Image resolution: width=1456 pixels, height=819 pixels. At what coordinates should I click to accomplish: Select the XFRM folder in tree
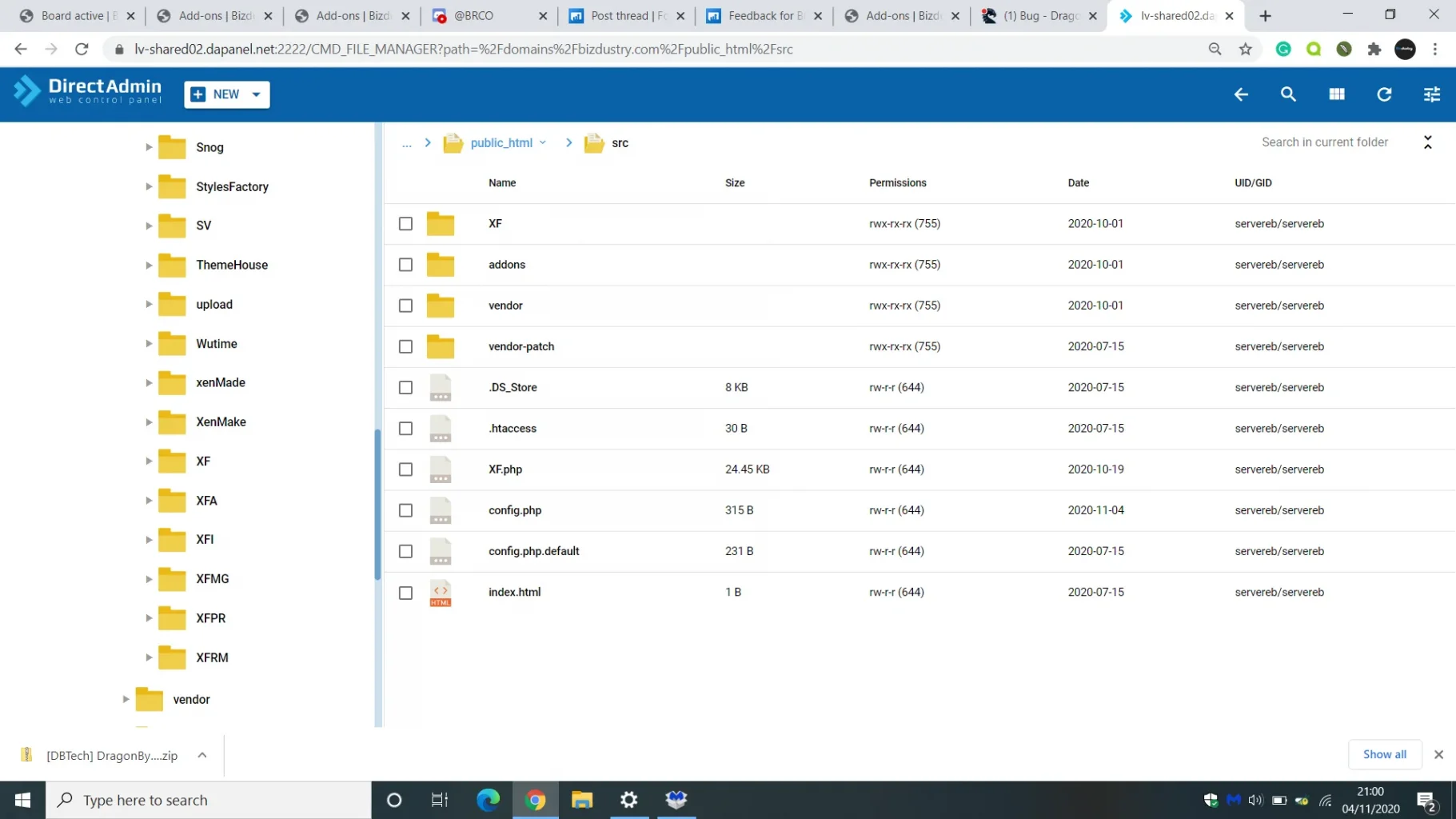[212, 657]
